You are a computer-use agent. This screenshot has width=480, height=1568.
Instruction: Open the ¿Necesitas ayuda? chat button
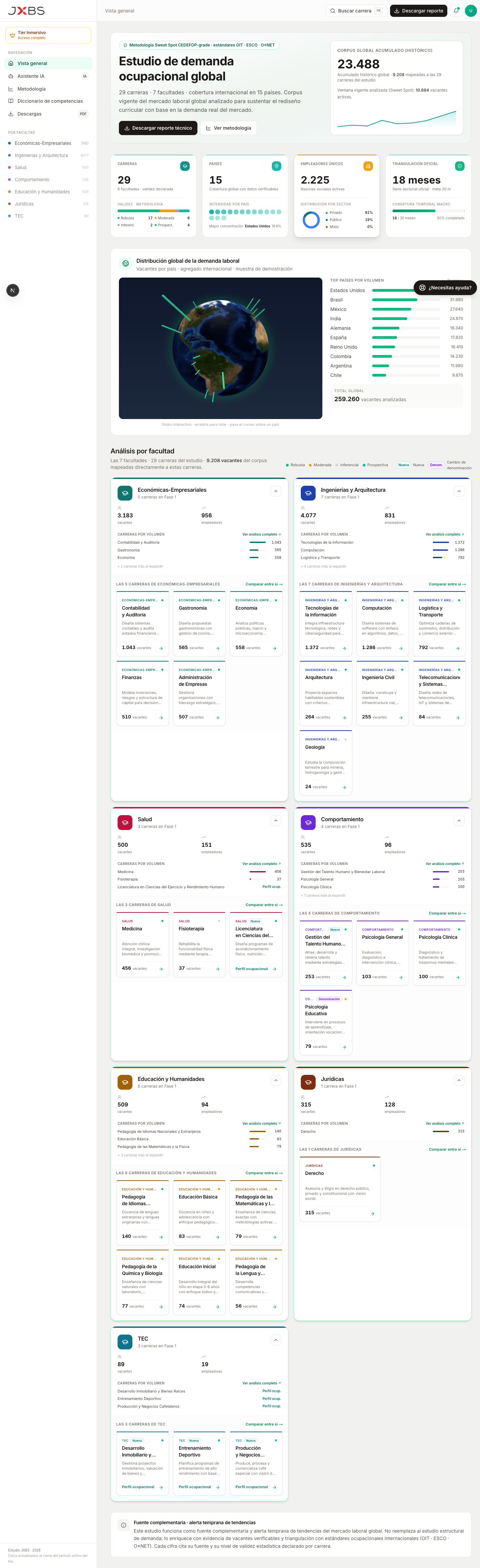pos(445,288)
